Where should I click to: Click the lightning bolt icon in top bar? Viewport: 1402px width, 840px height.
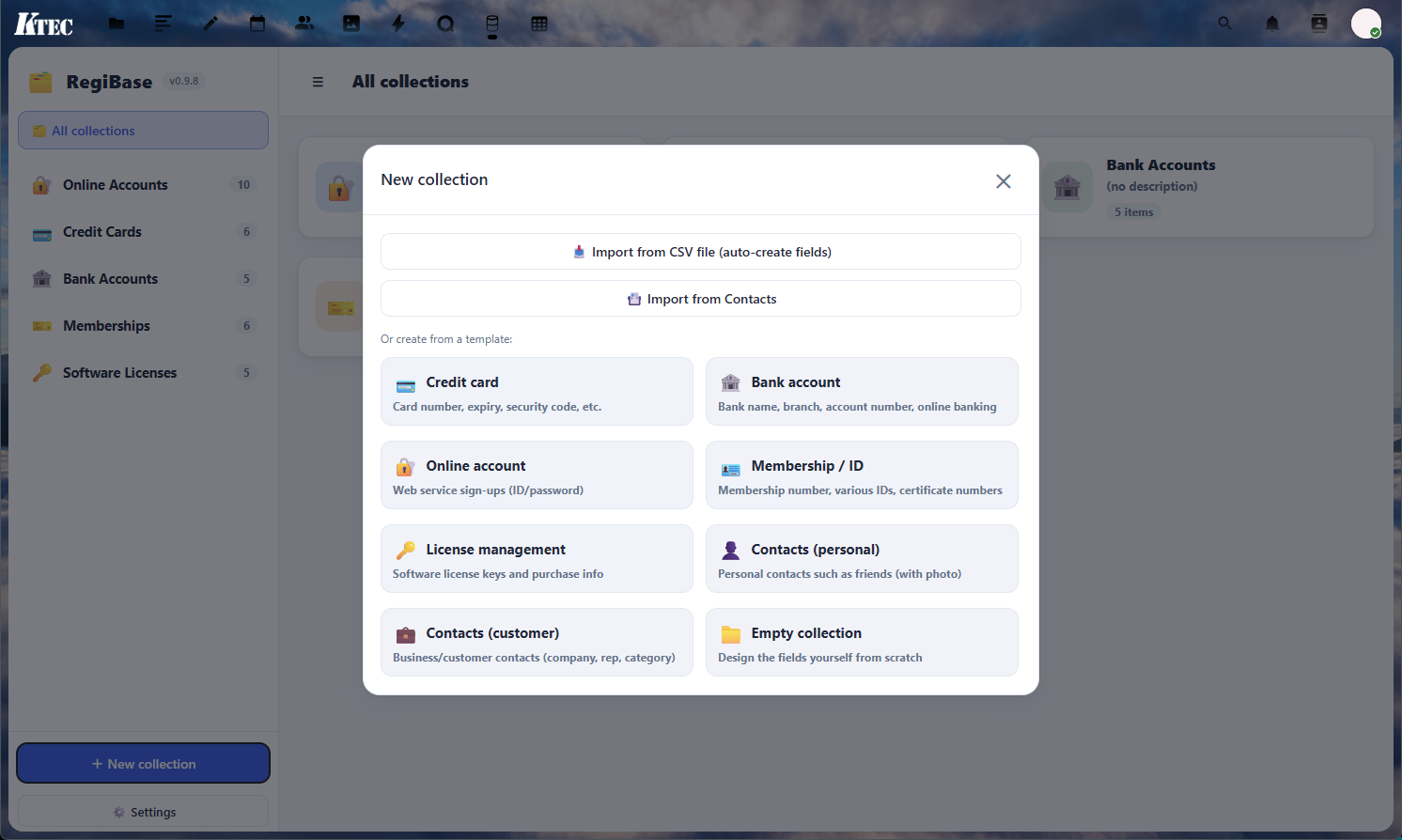point(398,23)
